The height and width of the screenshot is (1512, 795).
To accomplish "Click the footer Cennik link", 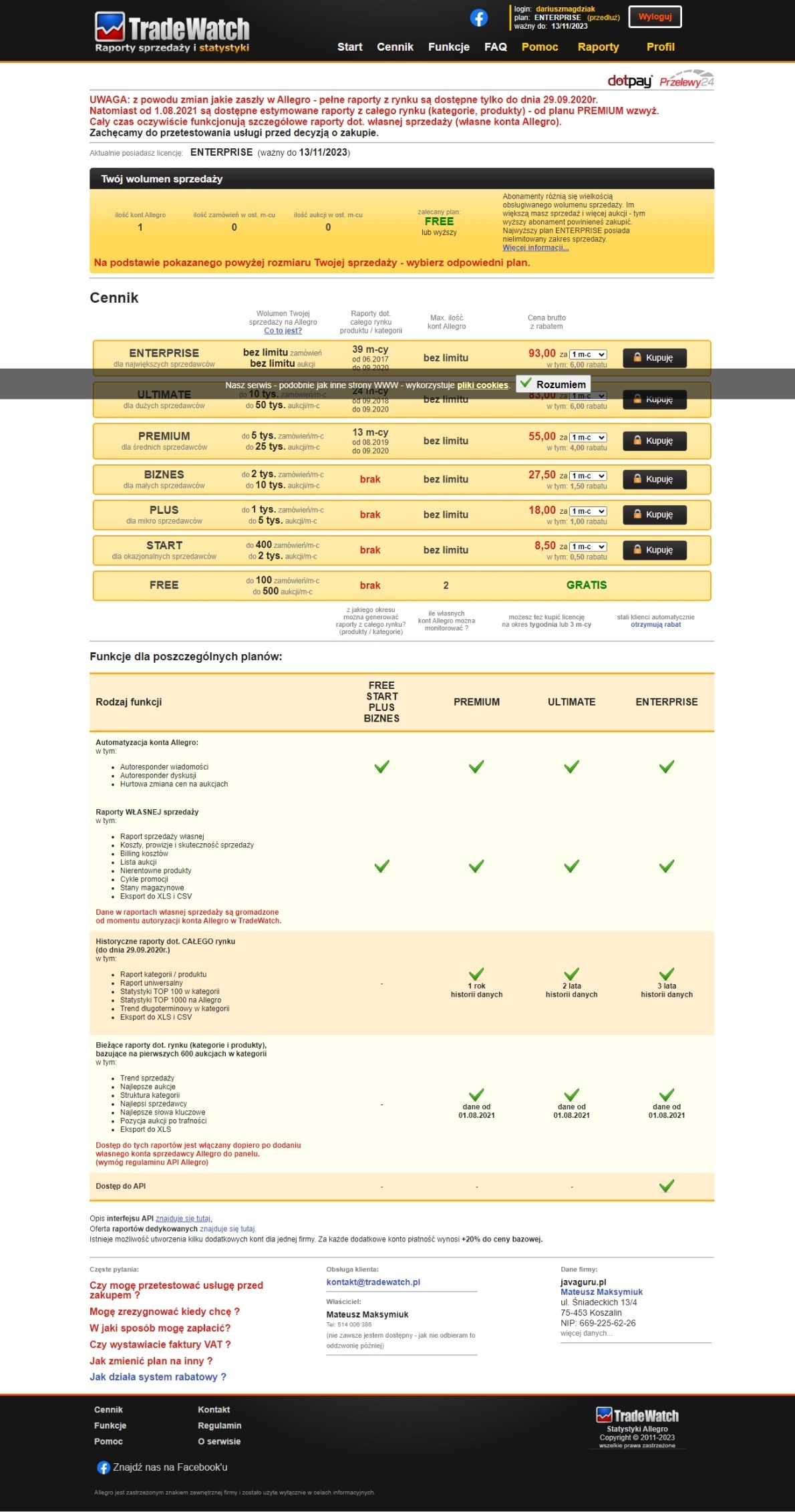I will (108, 1410).
